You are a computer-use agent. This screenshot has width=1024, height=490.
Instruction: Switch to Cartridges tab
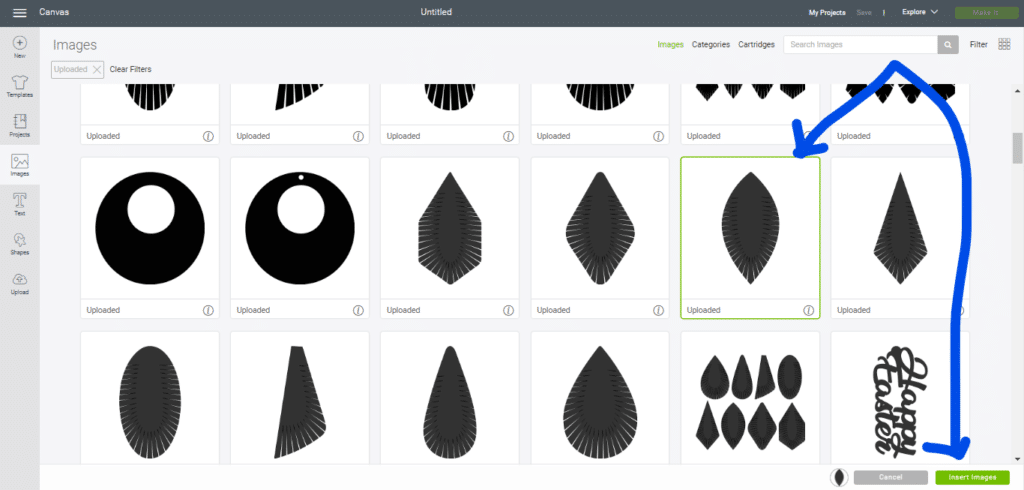[x=756, y=44]
